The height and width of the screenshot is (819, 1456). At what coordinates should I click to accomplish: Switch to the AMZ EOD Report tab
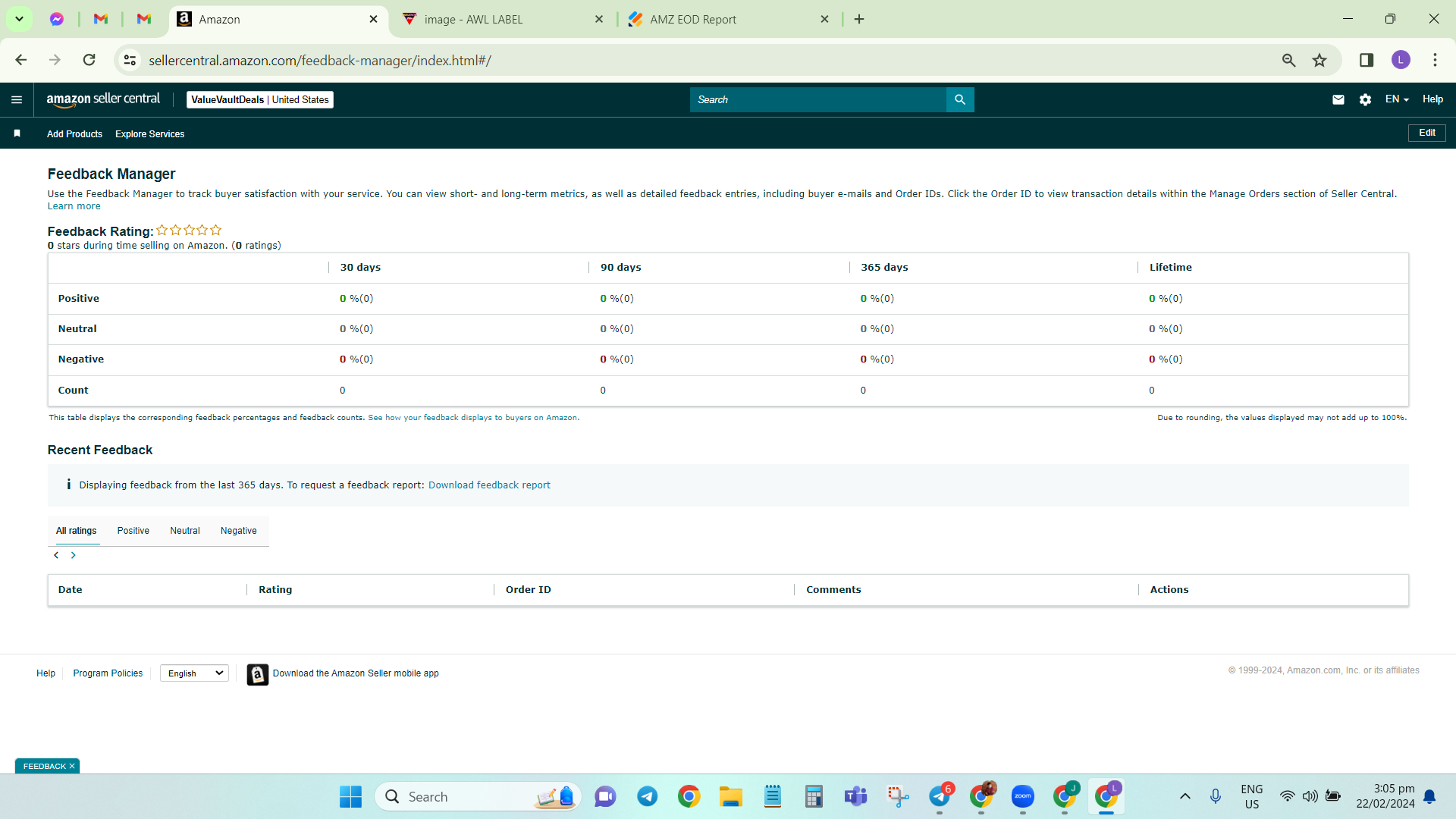tap(726, 20)
